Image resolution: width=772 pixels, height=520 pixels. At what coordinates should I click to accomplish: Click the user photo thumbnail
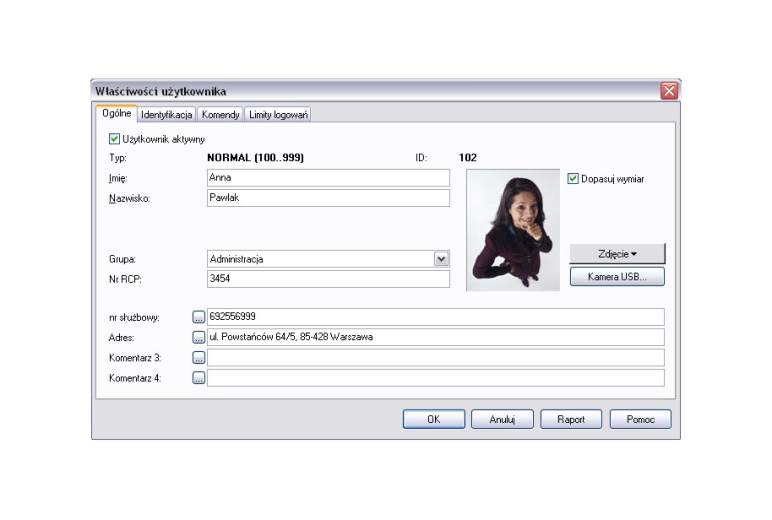point(513,230)
